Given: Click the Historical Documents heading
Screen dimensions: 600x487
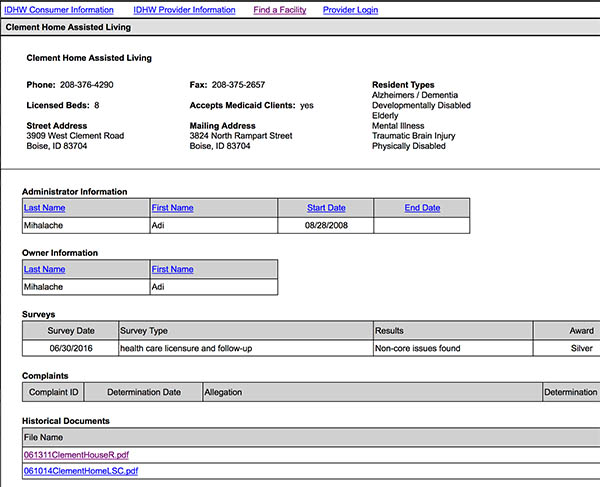Looking at the screenshot, I should (x=66, y=421).
